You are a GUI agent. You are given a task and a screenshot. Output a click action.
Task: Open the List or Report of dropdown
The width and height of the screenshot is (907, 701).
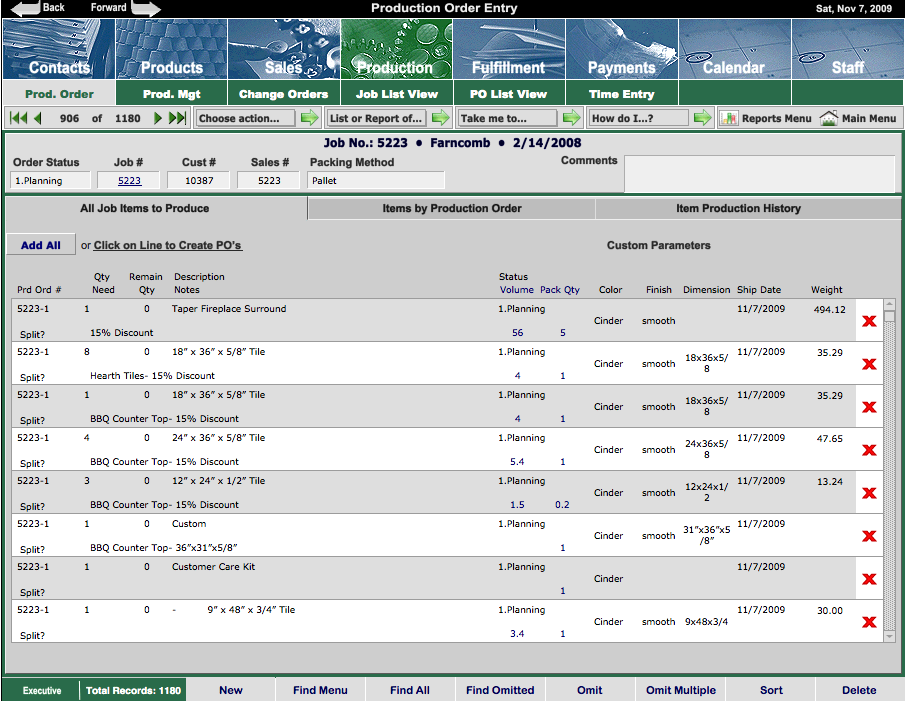coord(376,118)
